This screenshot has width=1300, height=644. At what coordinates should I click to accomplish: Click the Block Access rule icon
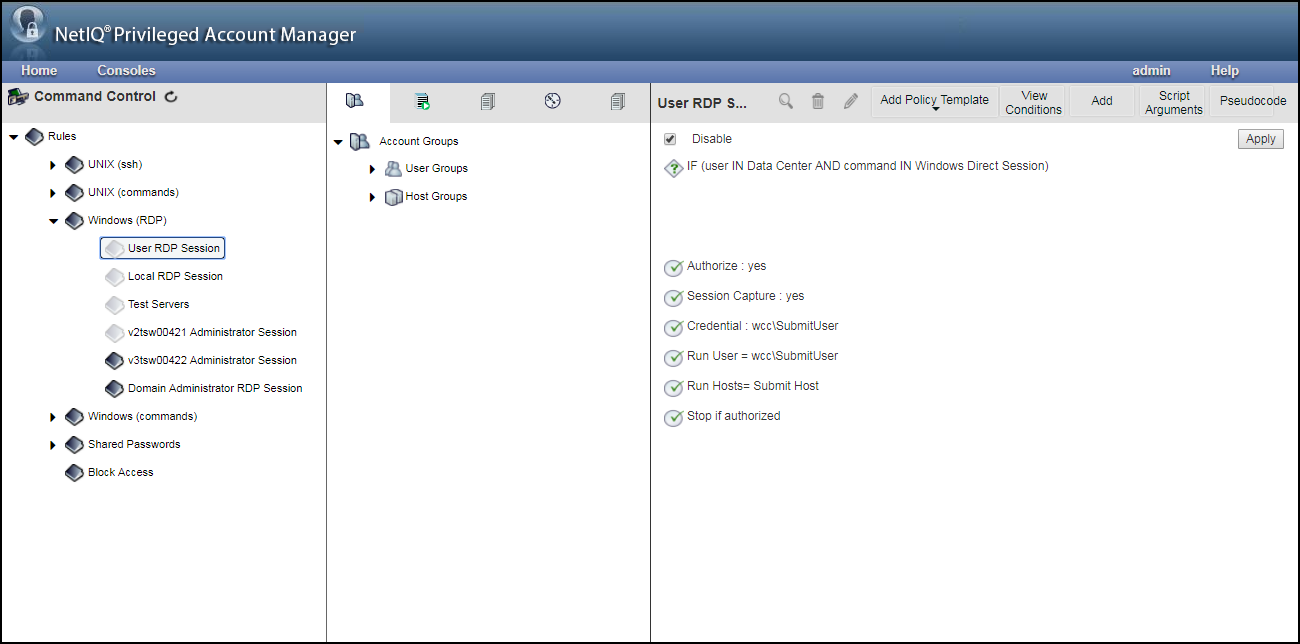[74, 472]
